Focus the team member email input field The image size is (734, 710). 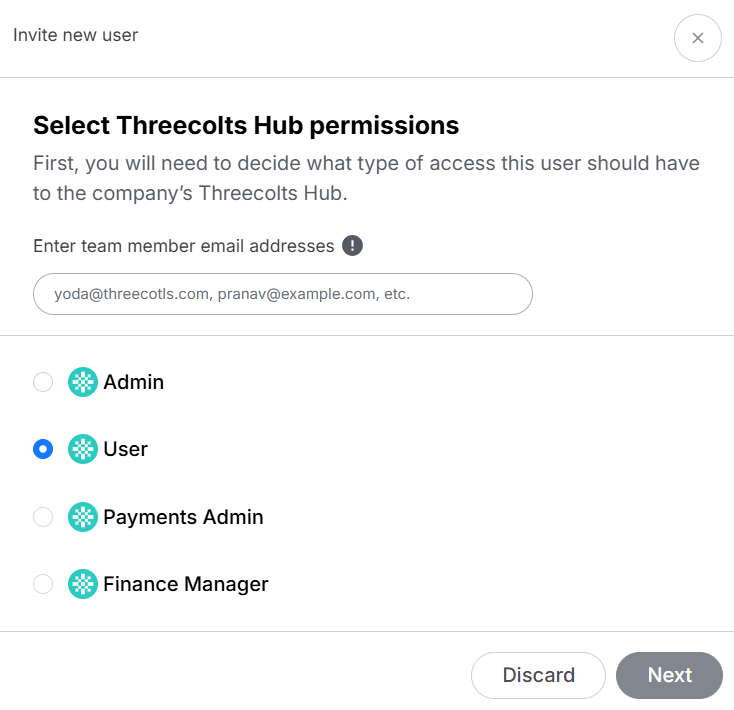click(x=282, y=295)
